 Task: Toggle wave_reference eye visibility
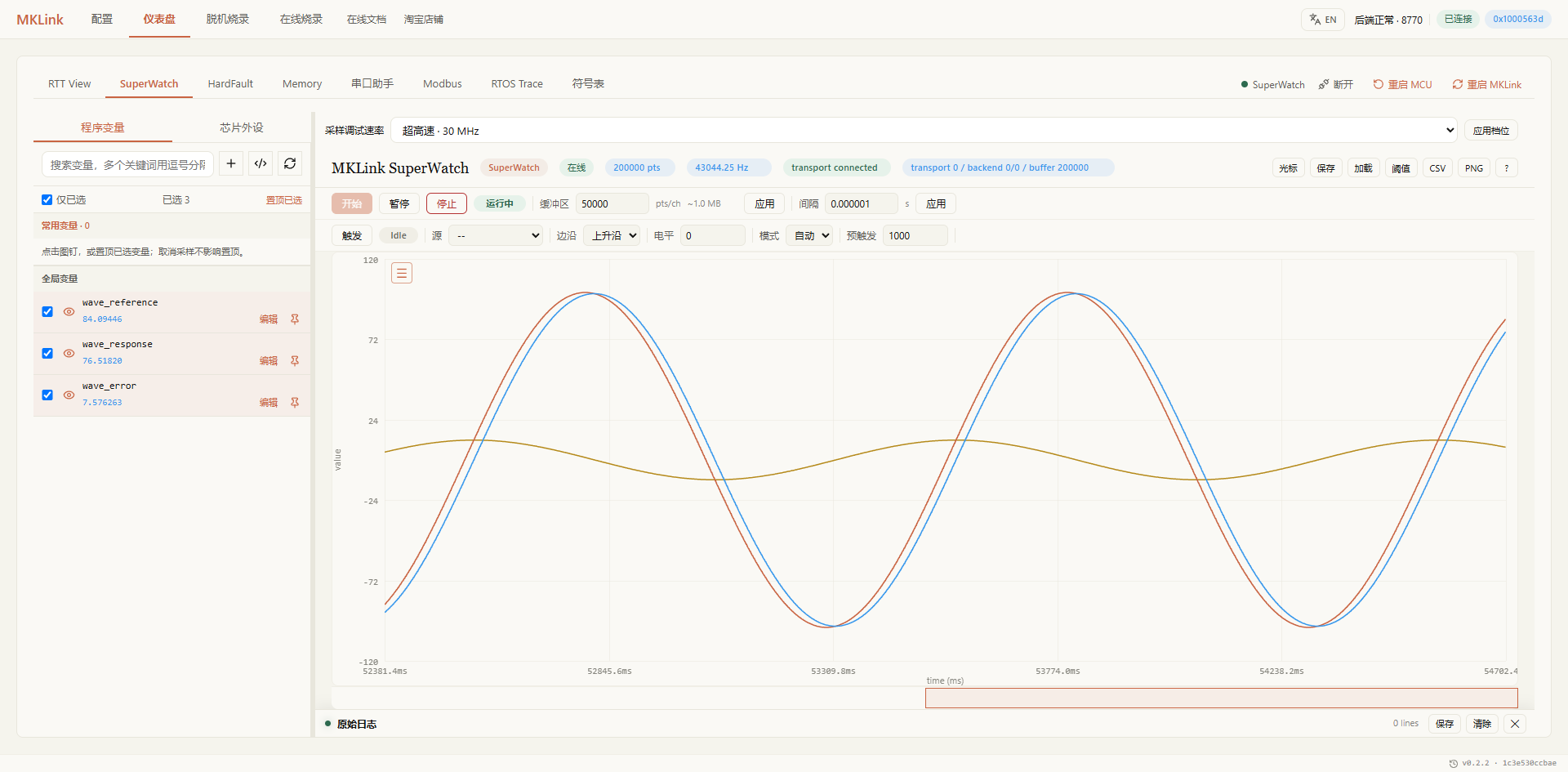pyautogui.click(x=69, y=311)
